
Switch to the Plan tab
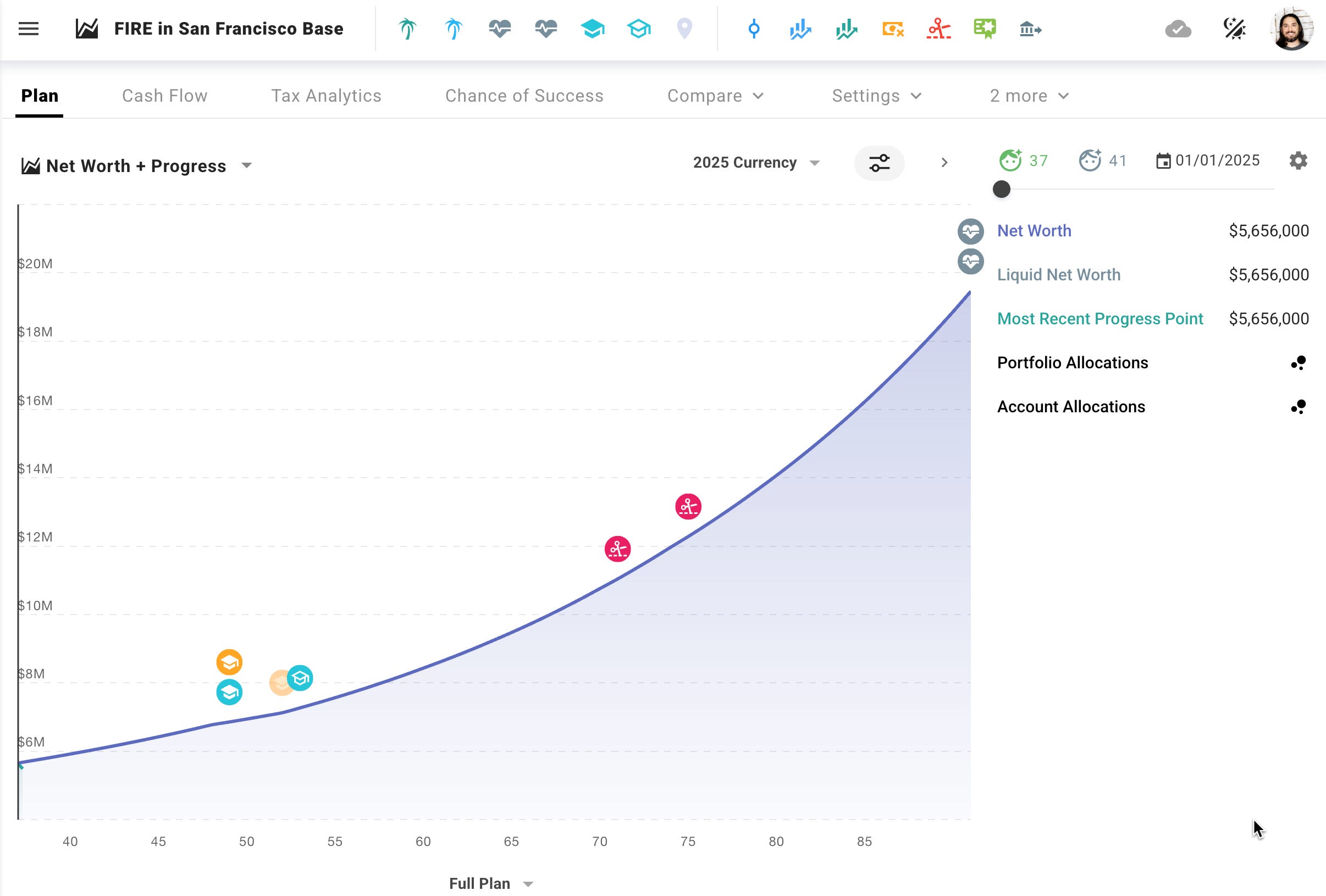click(40, 96)
